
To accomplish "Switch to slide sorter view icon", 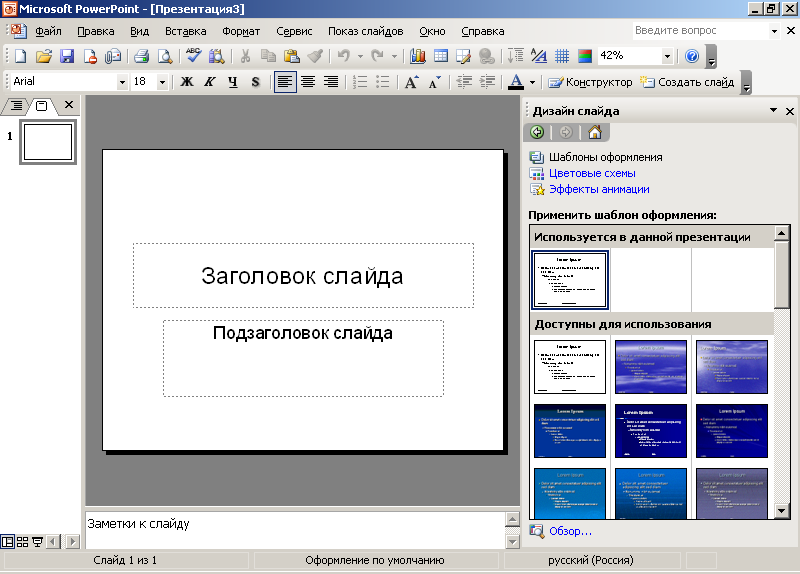I will pos(22,542).
